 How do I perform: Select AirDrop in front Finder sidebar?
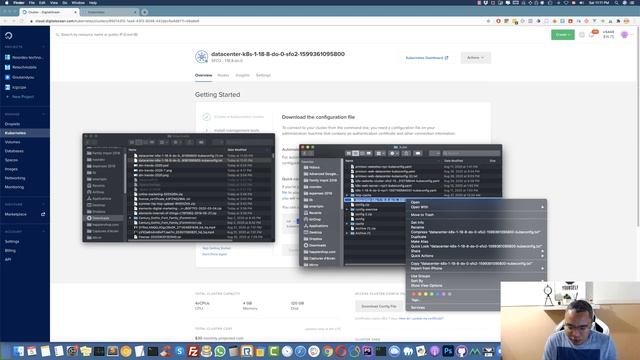pyautogui.click(x=315, y=219)
